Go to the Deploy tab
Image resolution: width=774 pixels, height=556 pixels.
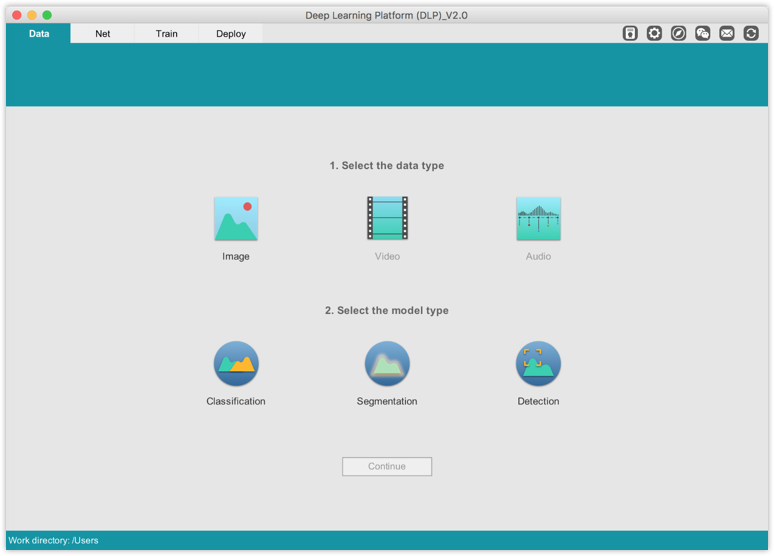pyautogui.click(x=231, y=33)
